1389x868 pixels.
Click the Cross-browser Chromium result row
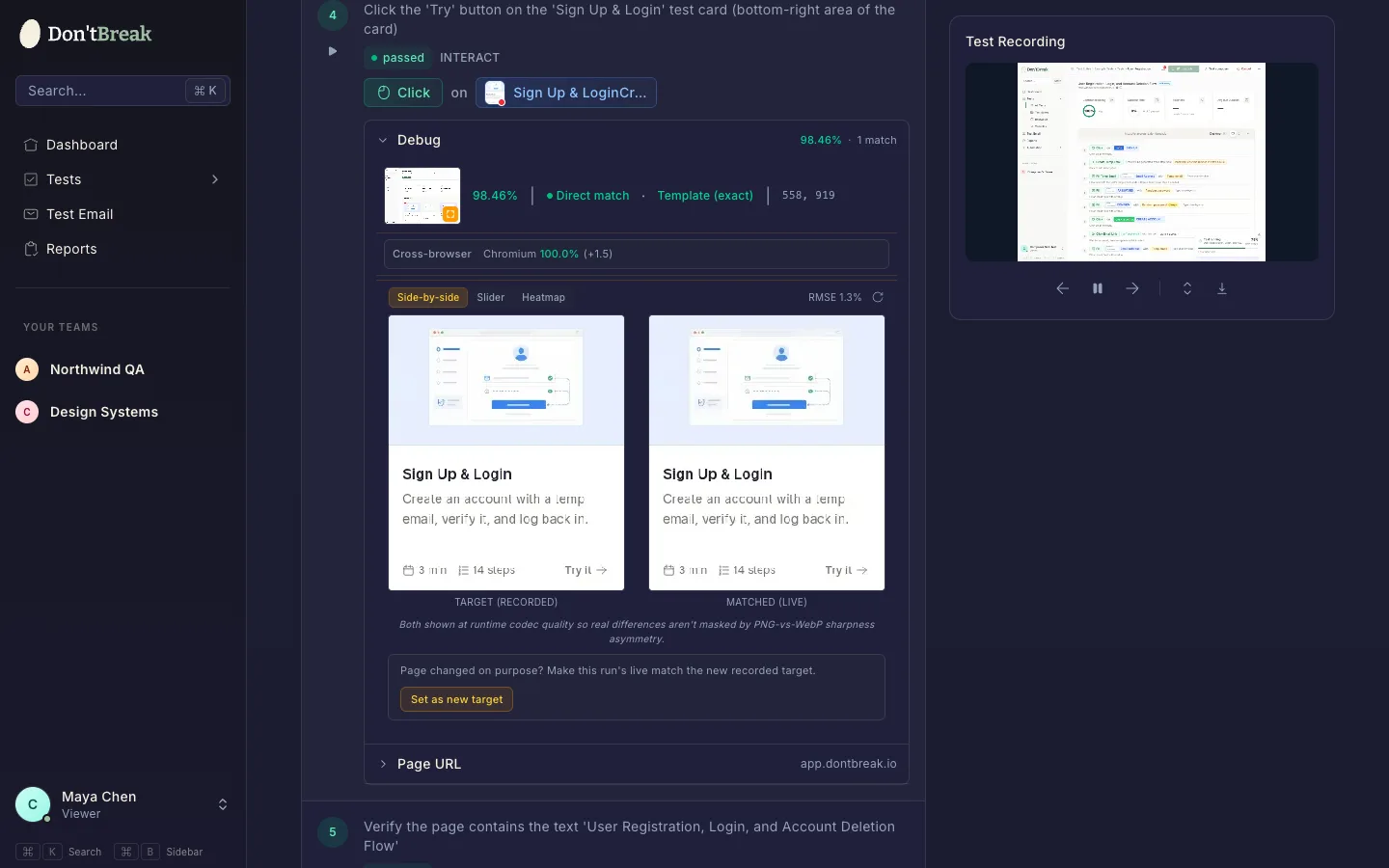pos(637,254)
